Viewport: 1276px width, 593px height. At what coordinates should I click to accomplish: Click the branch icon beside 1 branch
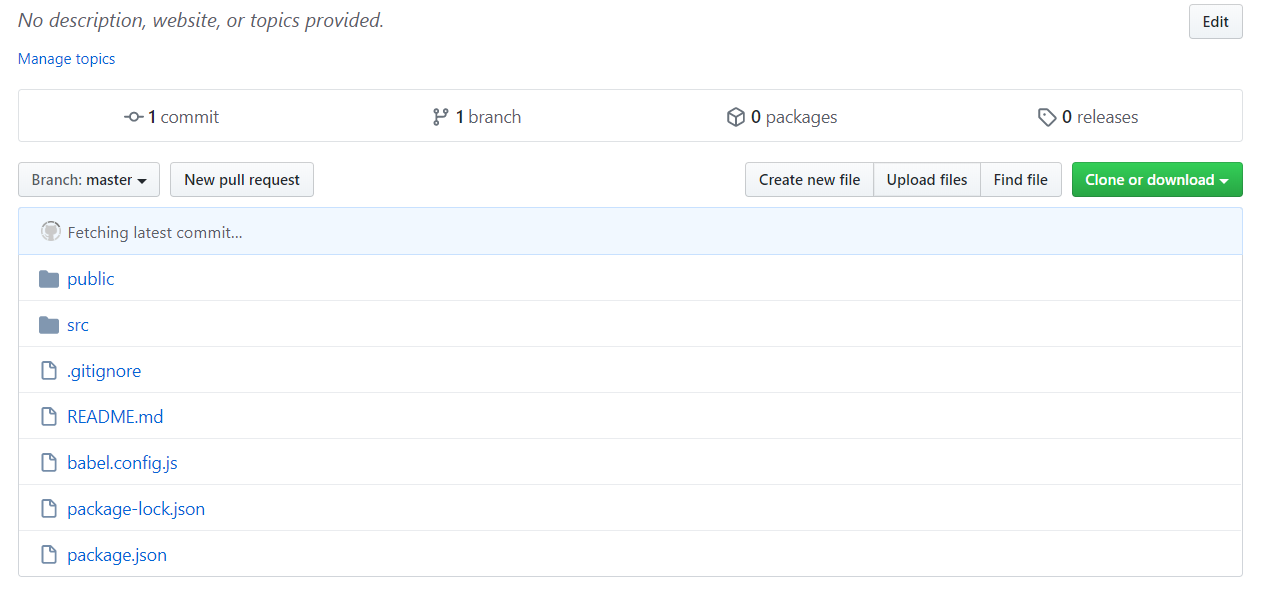[x=440, y=117]
